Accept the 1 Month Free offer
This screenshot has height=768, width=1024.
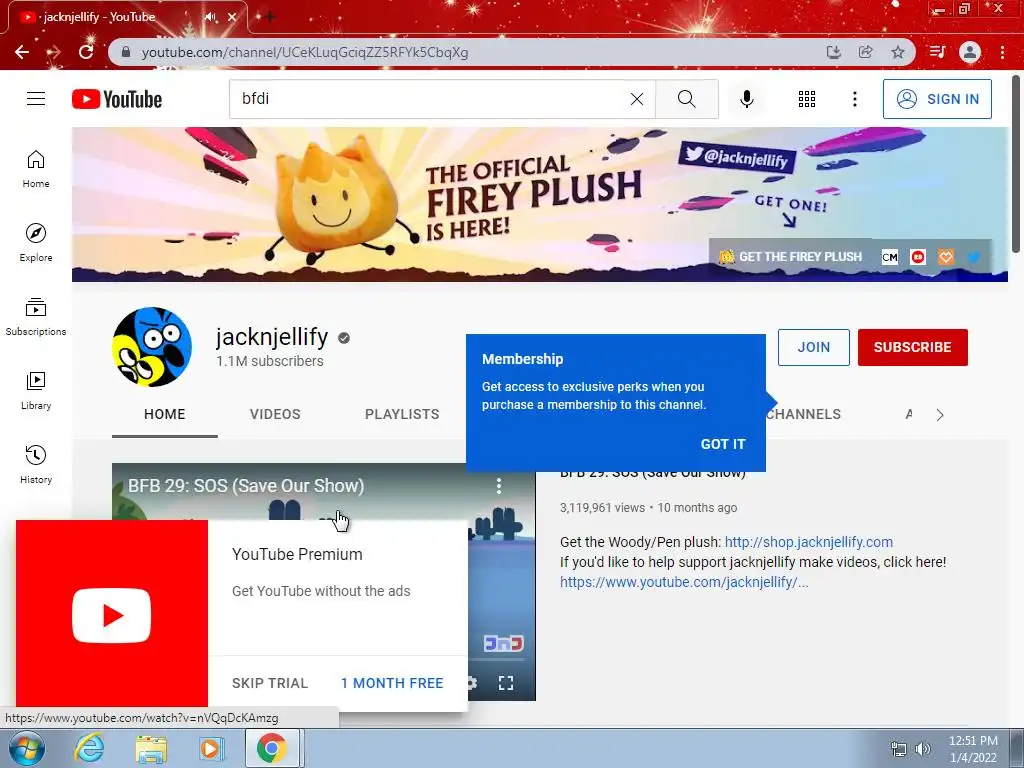(392, 683)
